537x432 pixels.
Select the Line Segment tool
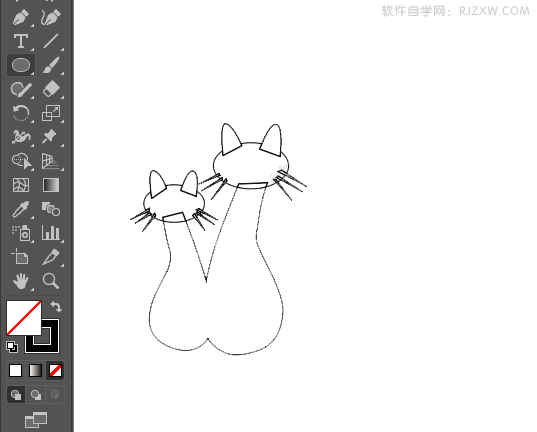pyautogui.click(x=51, y=41)
